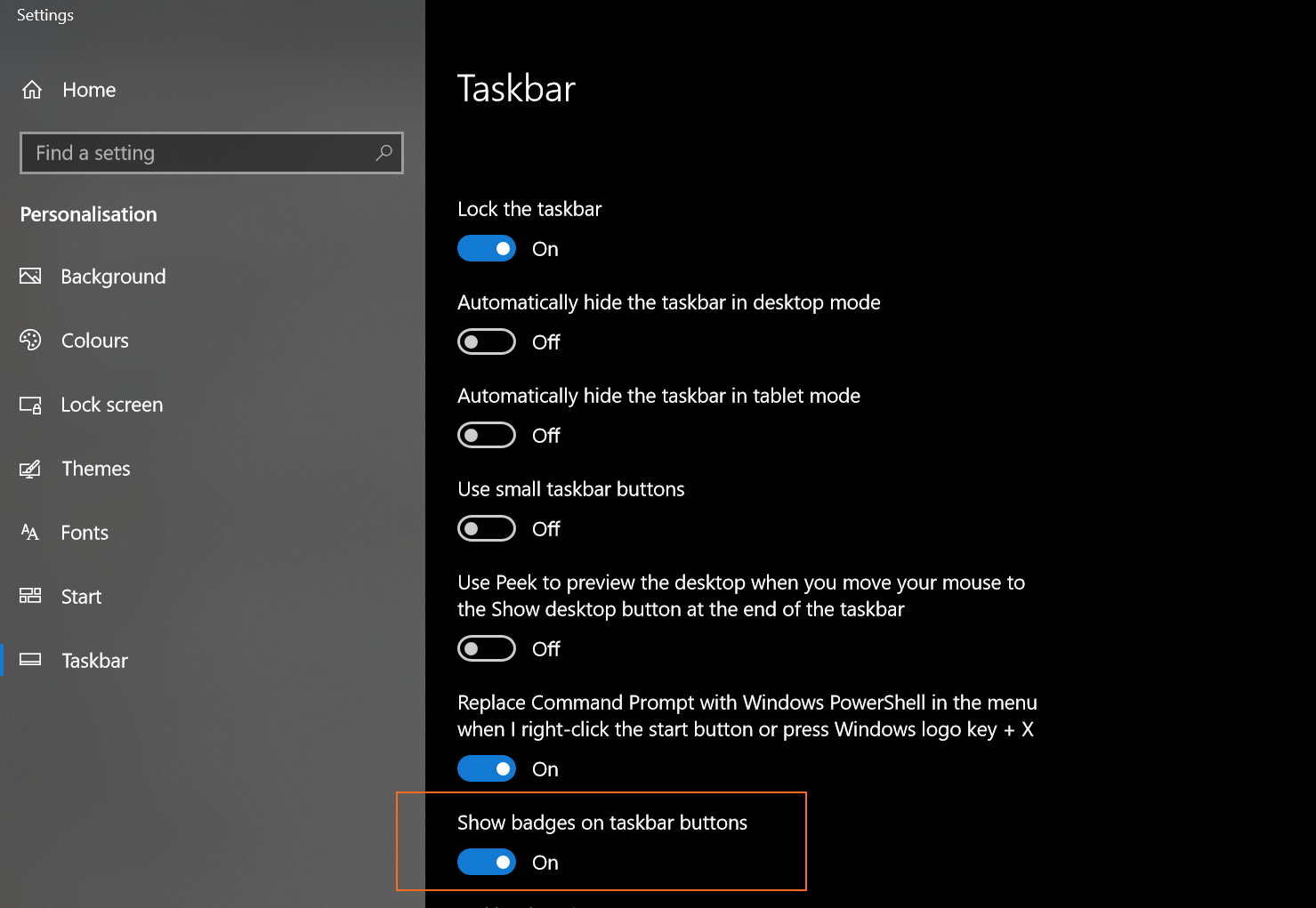This screenshot has height=908, width=1316.
Task: Click the On label beside Show badges
Action: point(544,862)
